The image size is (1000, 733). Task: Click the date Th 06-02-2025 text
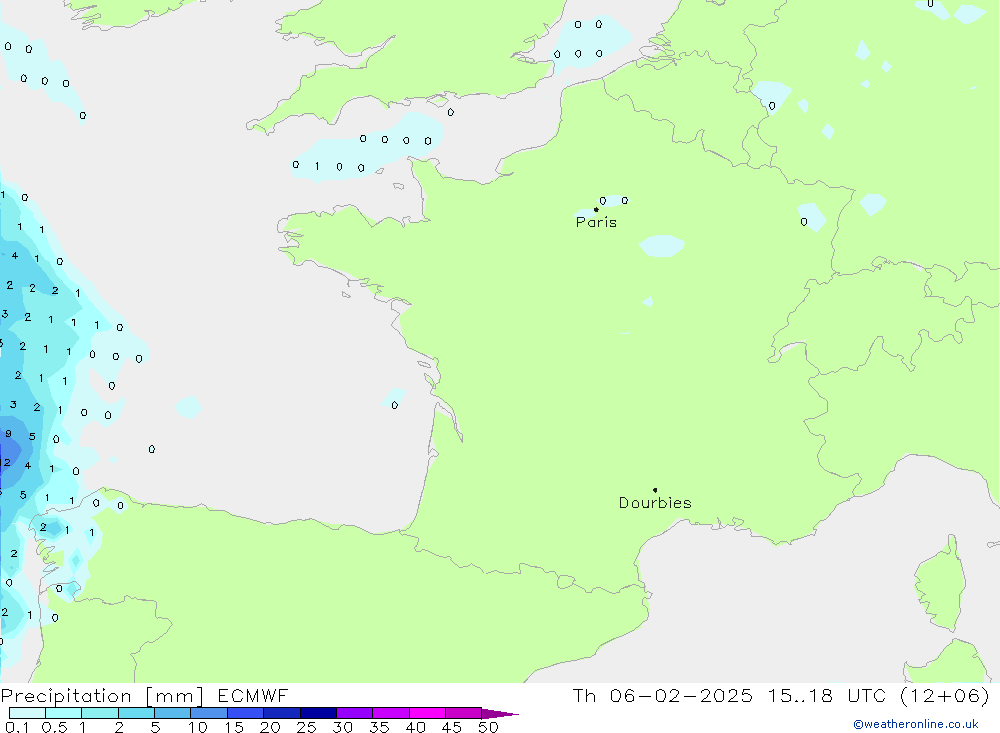(x=662, y=695)
